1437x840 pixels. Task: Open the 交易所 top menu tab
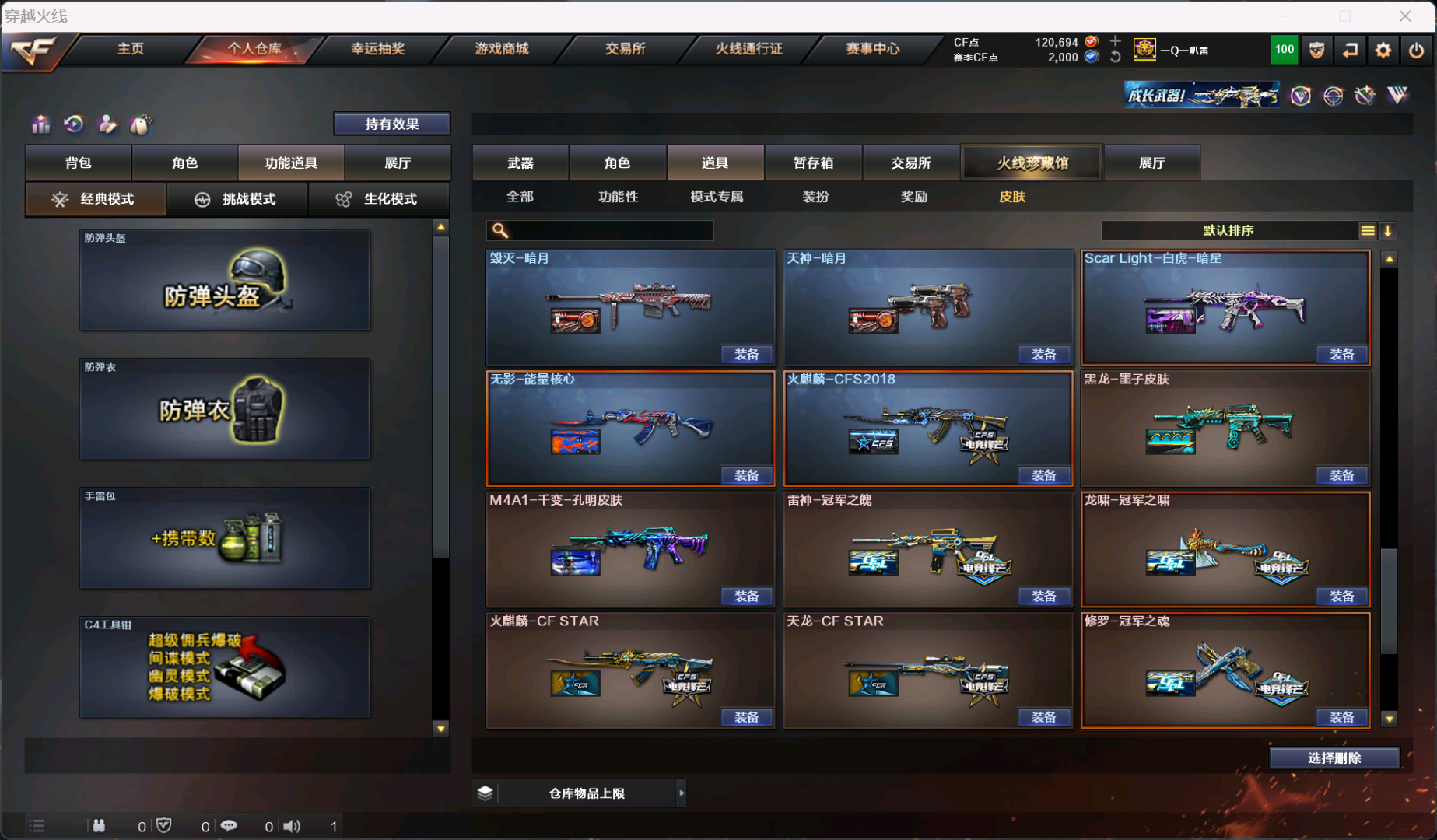point(625,48)
